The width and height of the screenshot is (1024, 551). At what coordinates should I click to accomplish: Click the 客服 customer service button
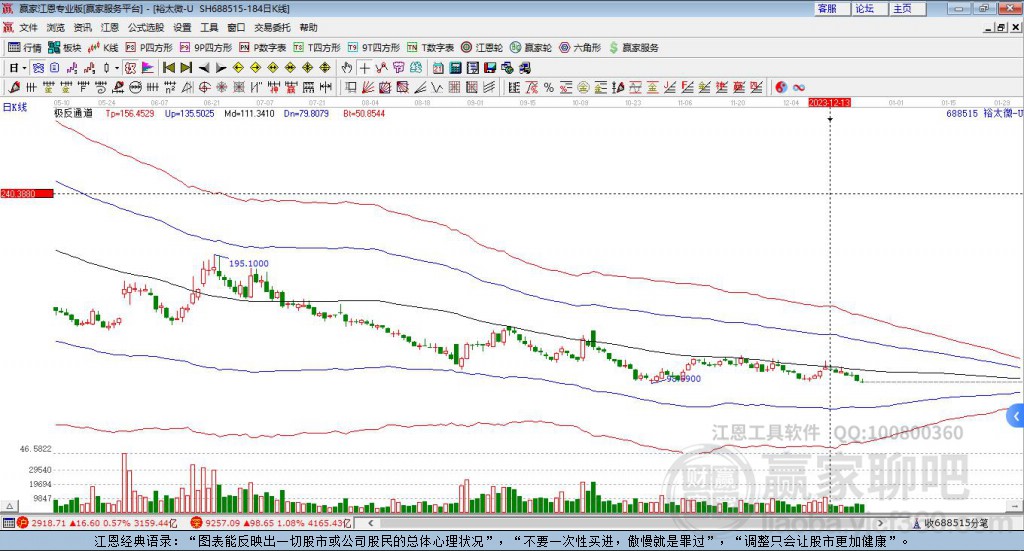pyautogui.click(x=827, y=8)
